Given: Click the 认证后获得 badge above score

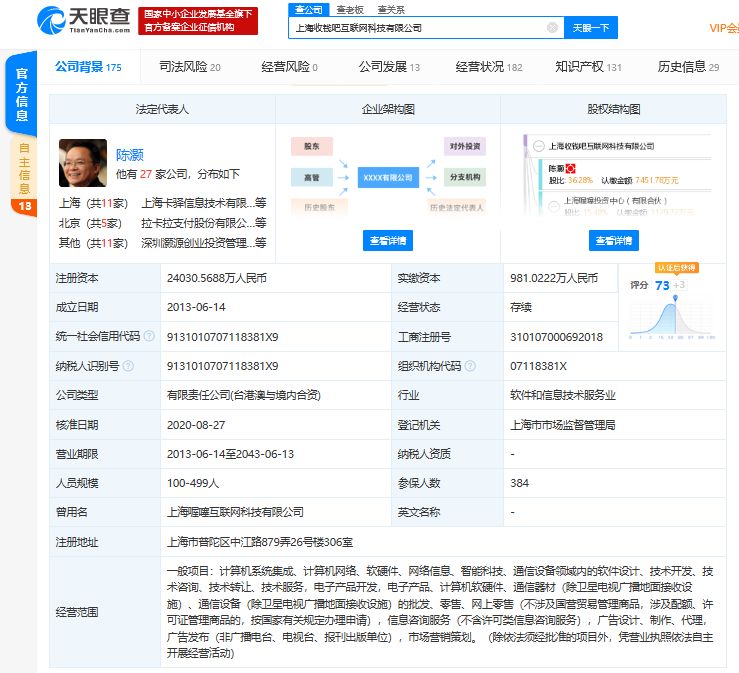Looking at the screenshot, I should coord(677,268).
